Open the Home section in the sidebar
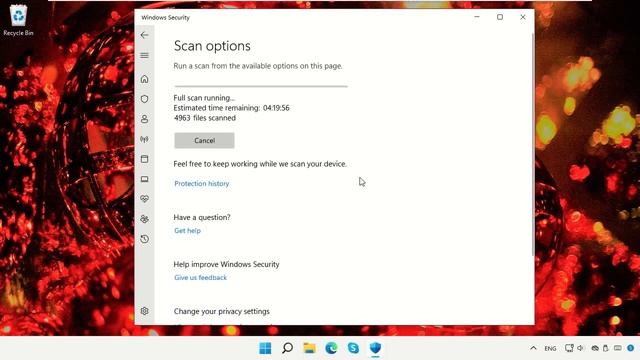Viewport: 640px width, 360px height. [144, 79]
